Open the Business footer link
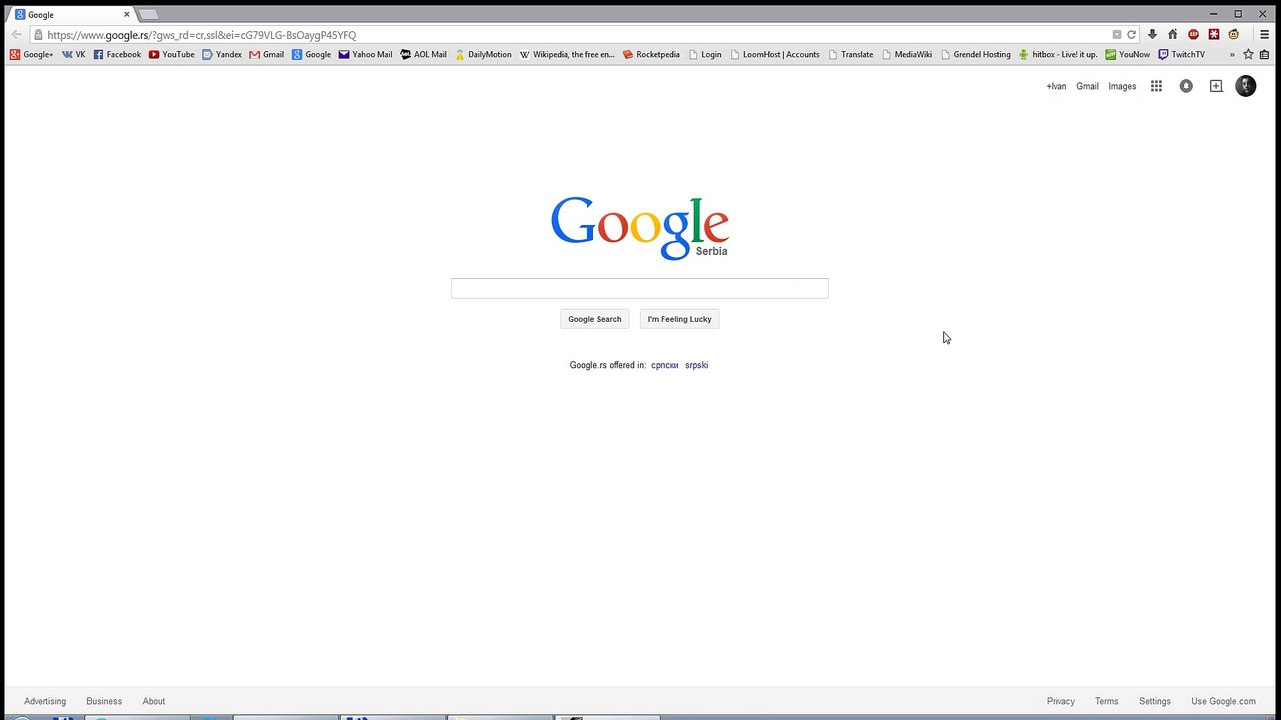The height and width of the screenshot is (720, 1281). [x=104, y=701]
